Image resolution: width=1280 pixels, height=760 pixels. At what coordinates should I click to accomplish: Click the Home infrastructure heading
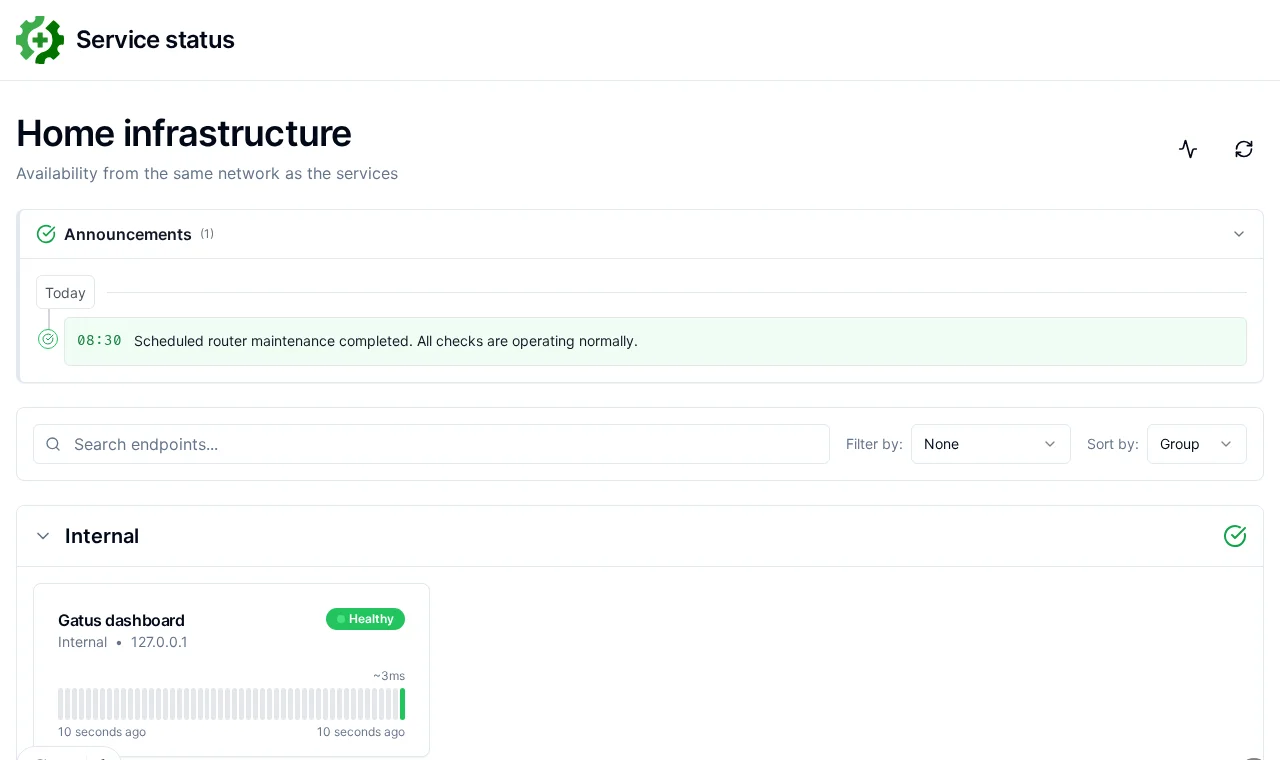coord(184,133)
